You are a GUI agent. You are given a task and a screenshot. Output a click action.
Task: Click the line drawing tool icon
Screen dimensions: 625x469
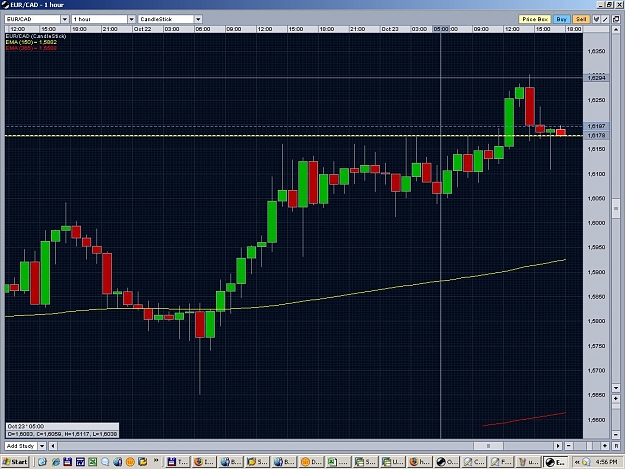tap(605, 19)
